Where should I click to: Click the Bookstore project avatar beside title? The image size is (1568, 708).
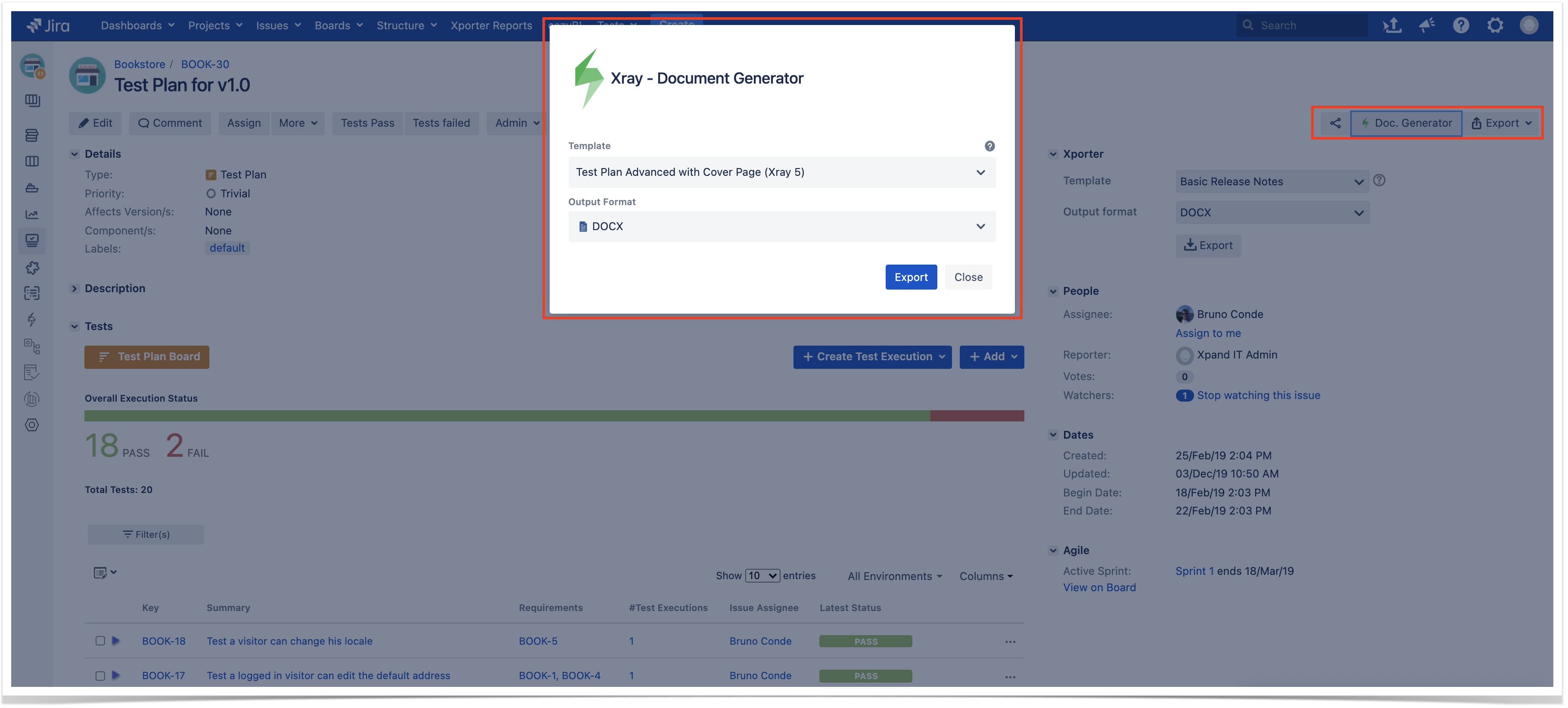87,75
